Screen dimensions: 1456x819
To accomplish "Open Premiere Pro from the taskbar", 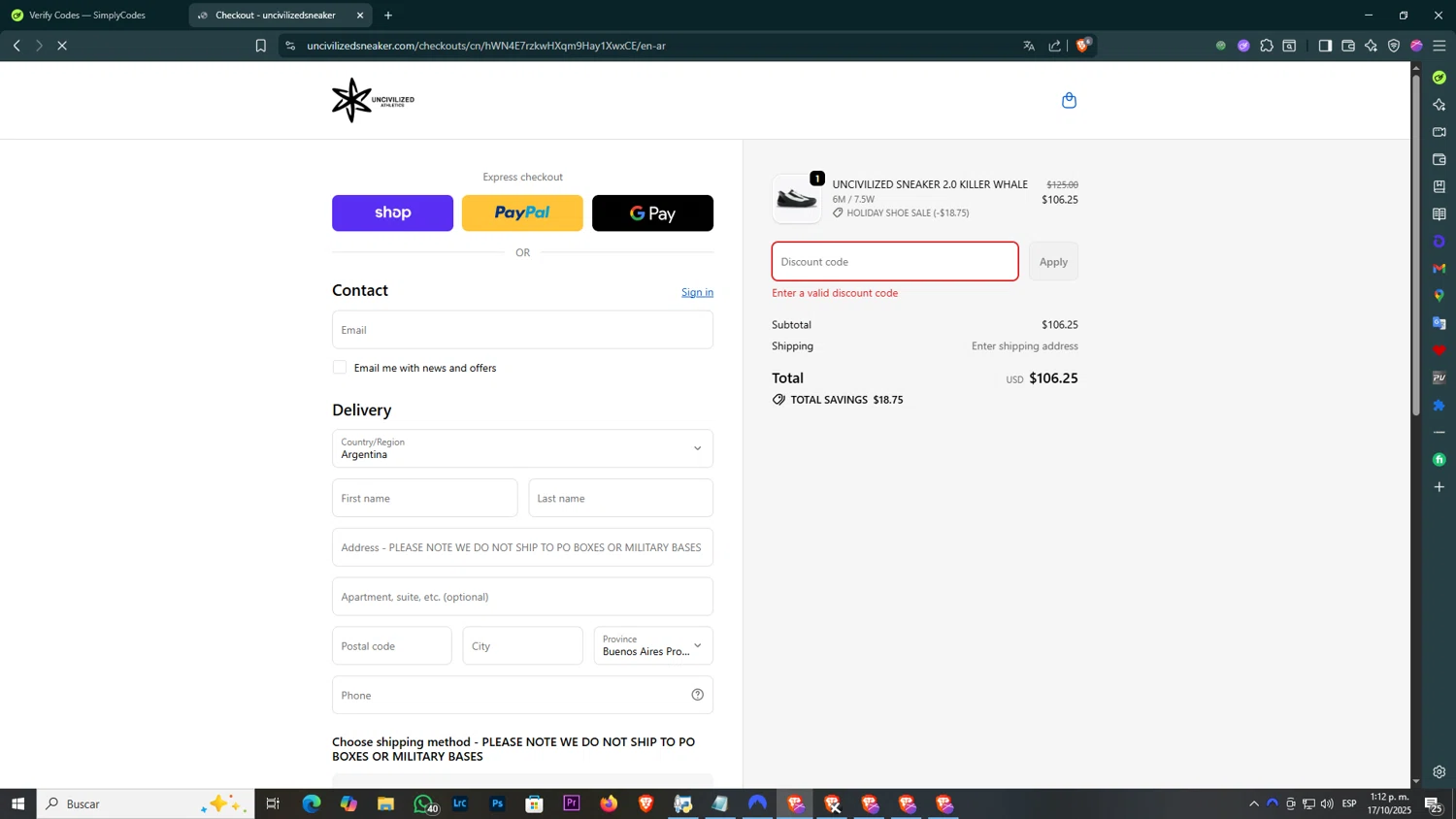I will 572,803.
